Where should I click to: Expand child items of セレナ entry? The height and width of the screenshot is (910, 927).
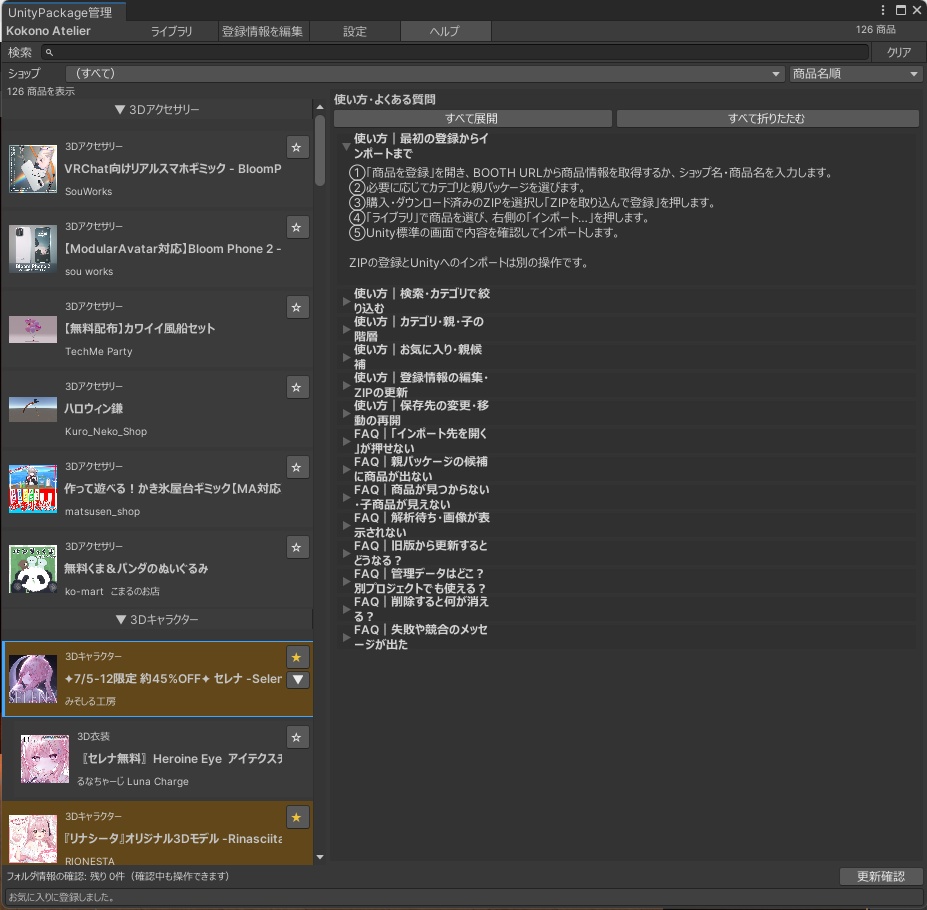pos(298,679)
